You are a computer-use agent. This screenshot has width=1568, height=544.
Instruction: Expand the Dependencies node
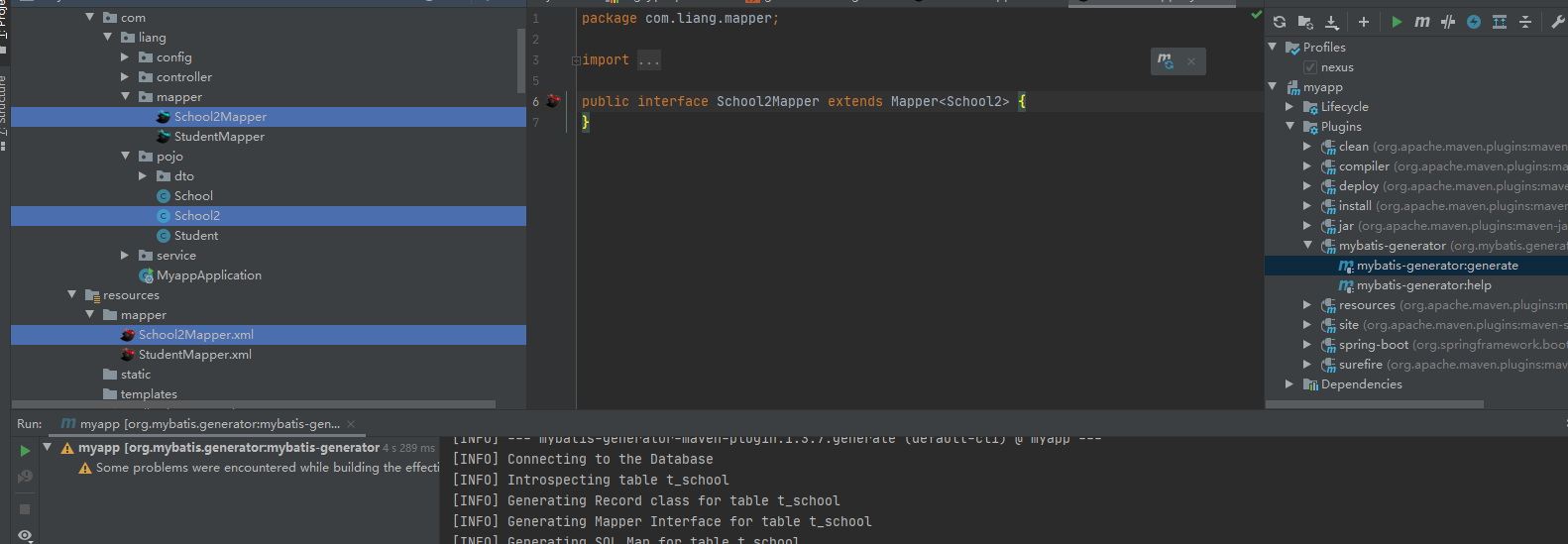(1289, 383)
